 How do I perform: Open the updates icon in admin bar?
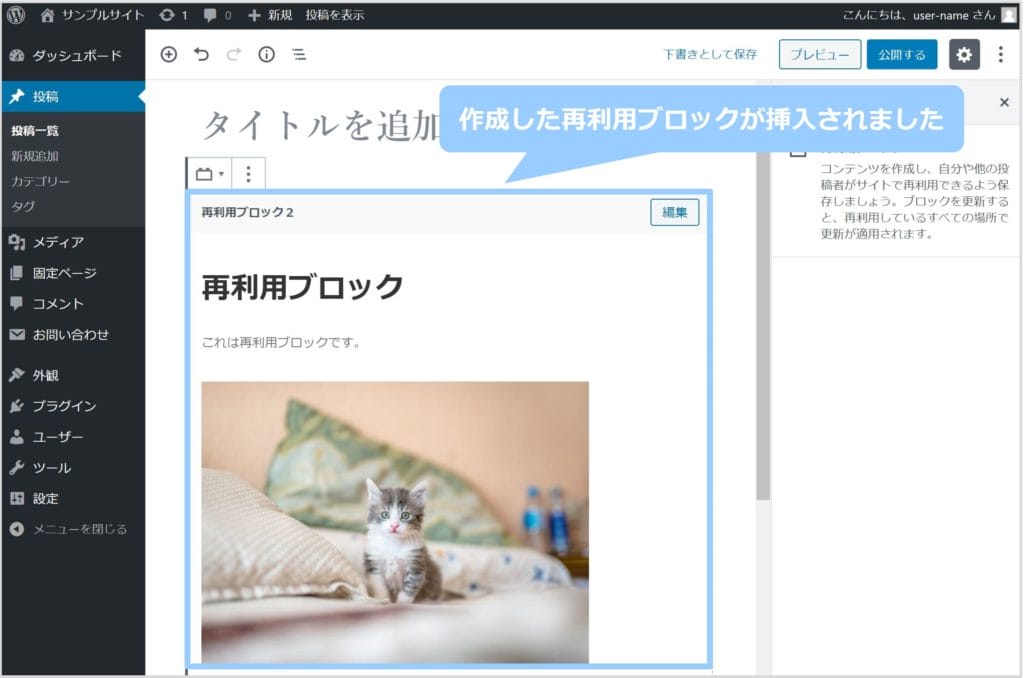(x=172, y=15)
